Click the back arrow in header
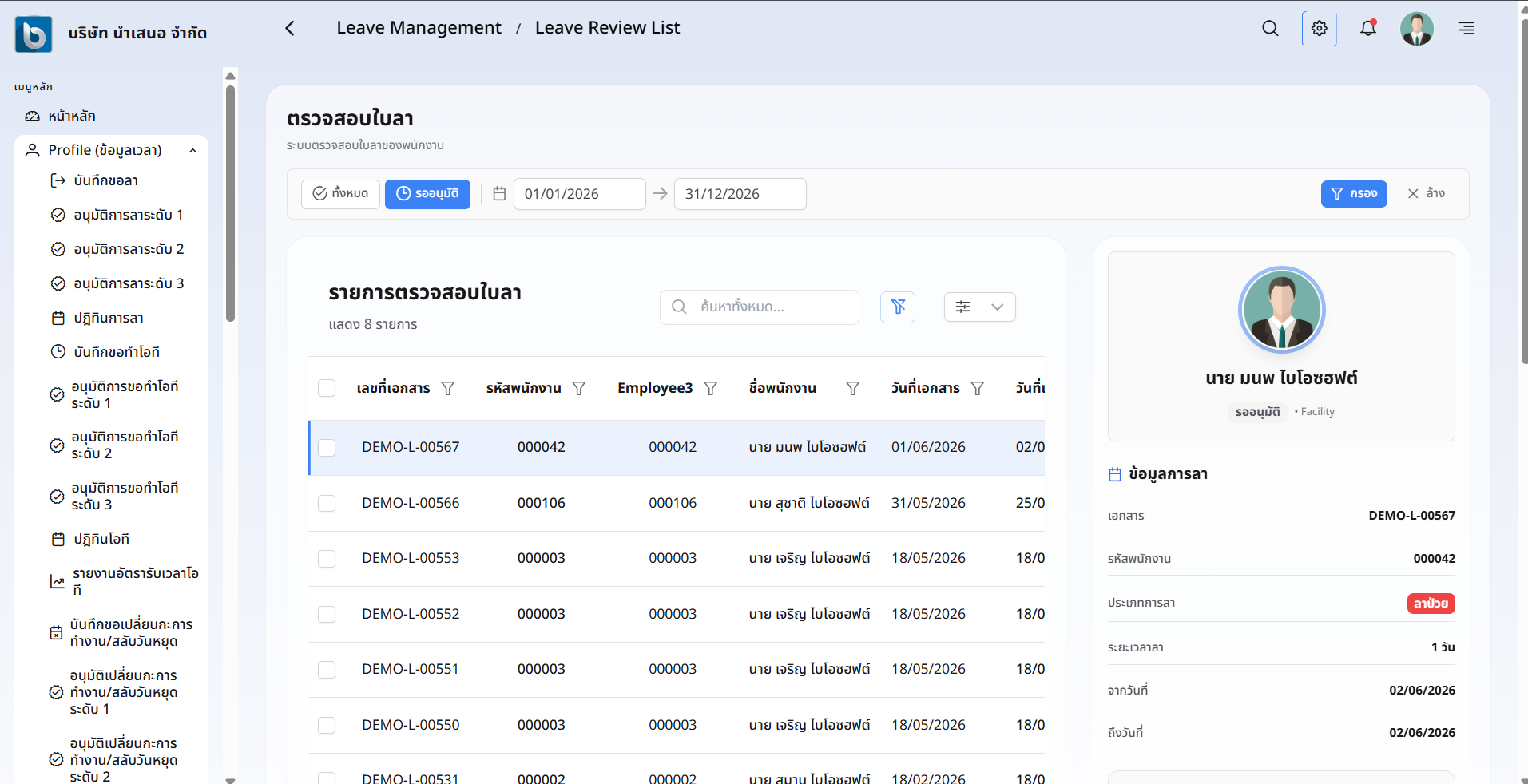 pos(290,28)
